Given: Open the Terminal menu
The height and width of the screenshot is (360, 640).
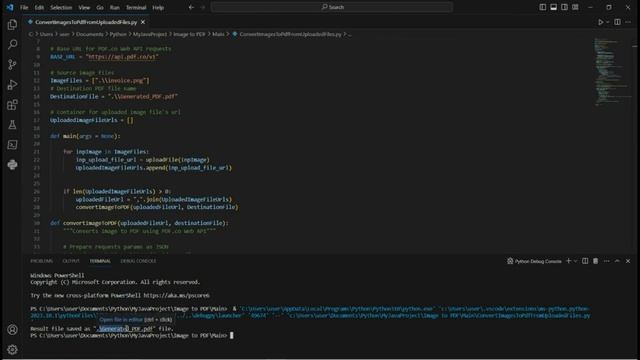Looking at the screenshot, I should pos(136,7).
